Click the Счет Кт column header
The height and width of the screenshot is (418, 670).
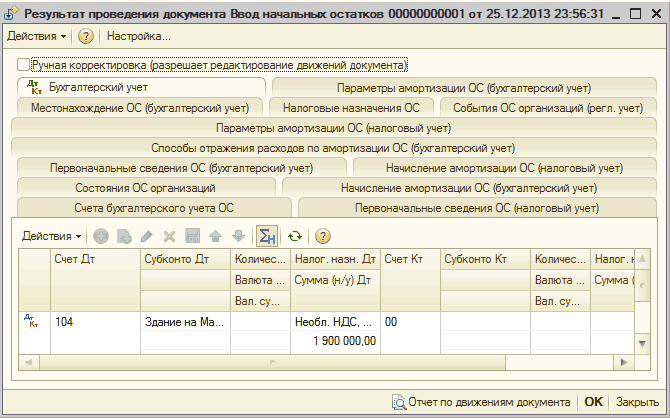tap(410, 280)
